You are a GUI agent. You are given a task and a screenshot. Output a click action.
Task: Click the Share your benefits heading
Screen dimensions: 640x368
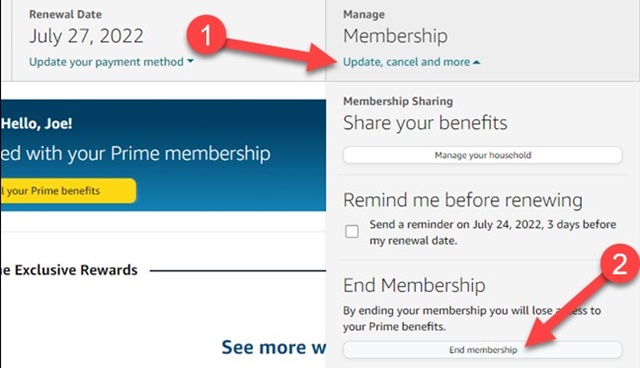pyautogui.click(x=425, y=123)
